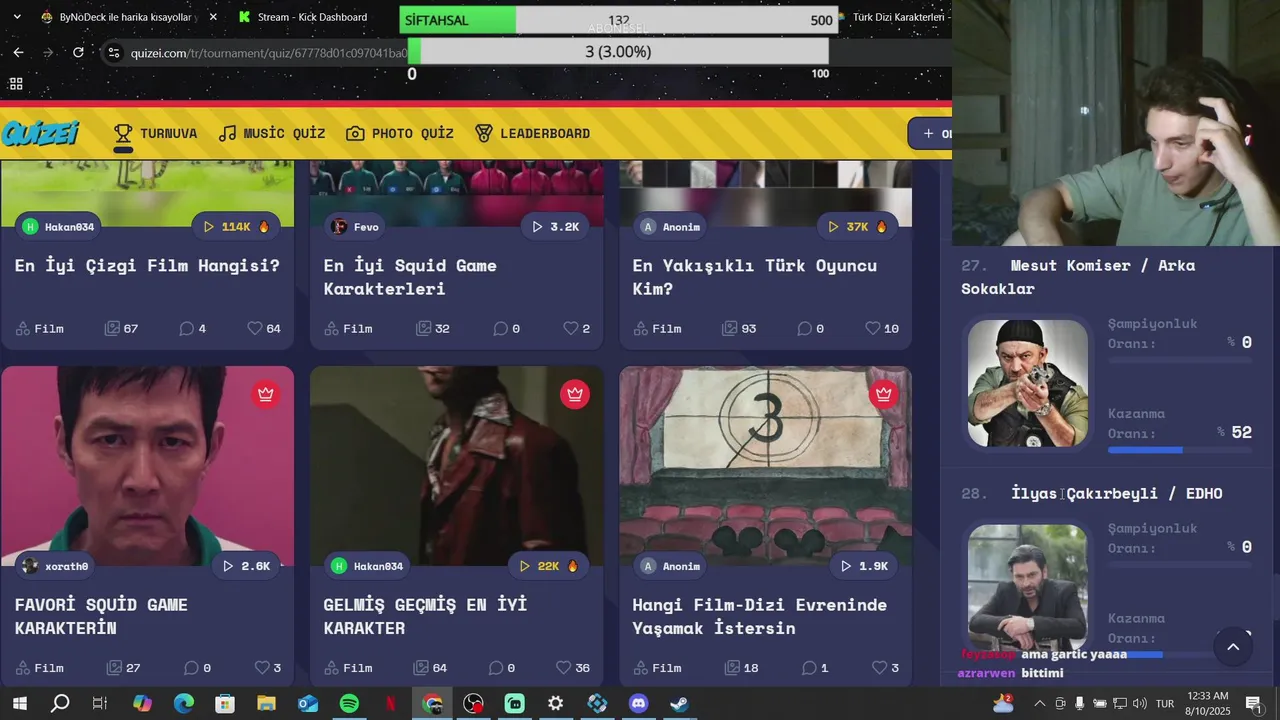Open comments on the Çizgi Film quiz
The image size is (1280, 720).
click(x=192, y=328)
